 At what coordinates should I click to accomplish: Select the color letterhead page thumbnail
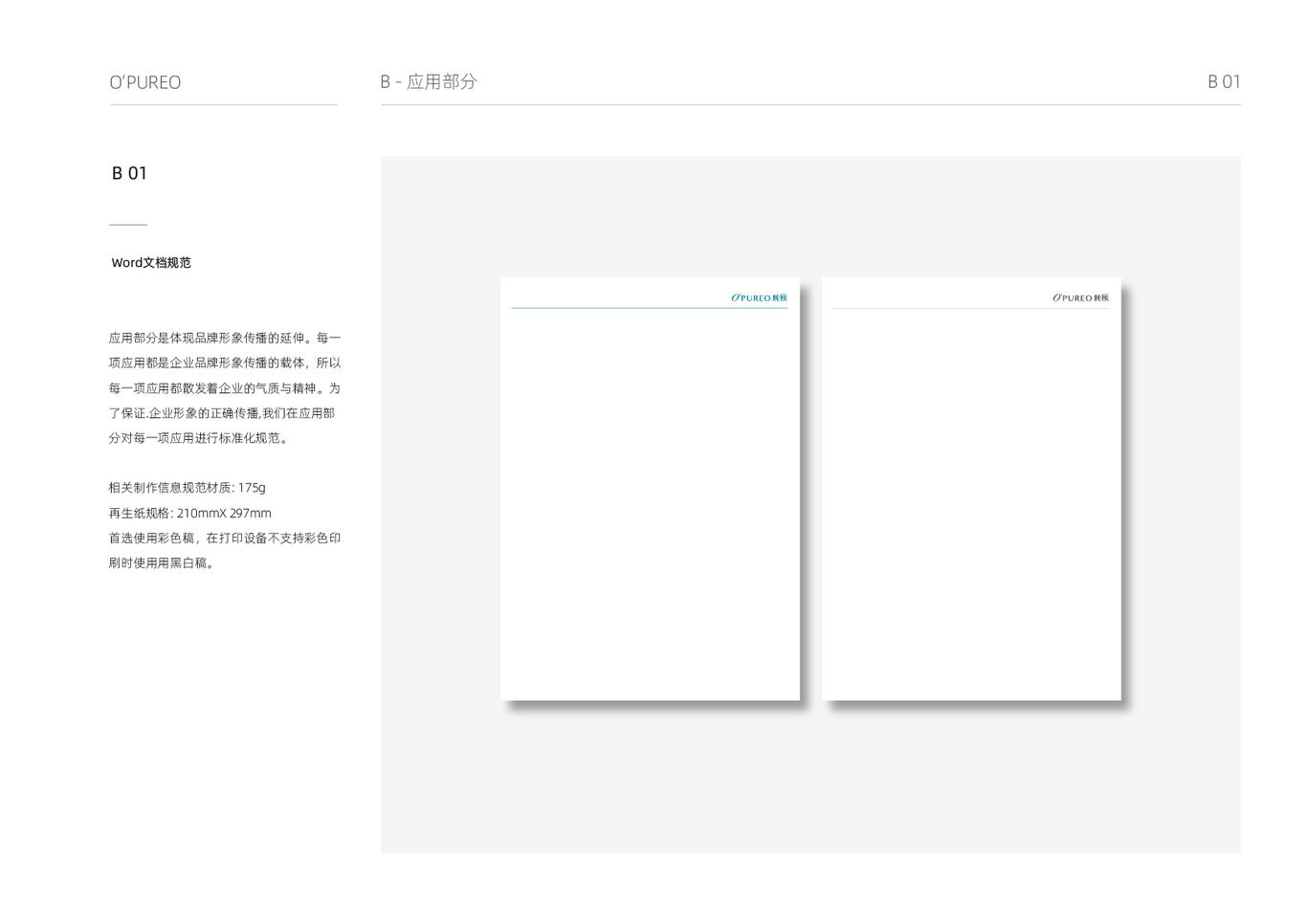[x=650, y=489]
